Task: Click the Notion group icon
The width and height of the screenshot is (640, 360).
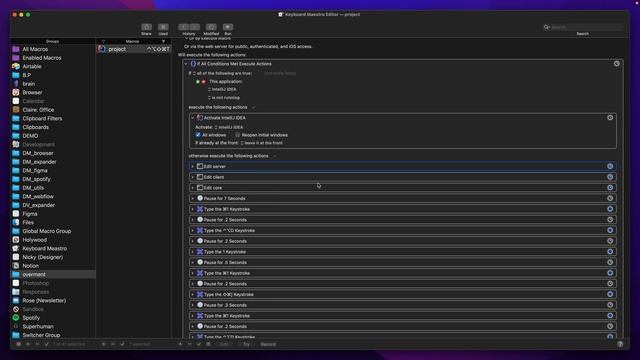Action: 16,266
